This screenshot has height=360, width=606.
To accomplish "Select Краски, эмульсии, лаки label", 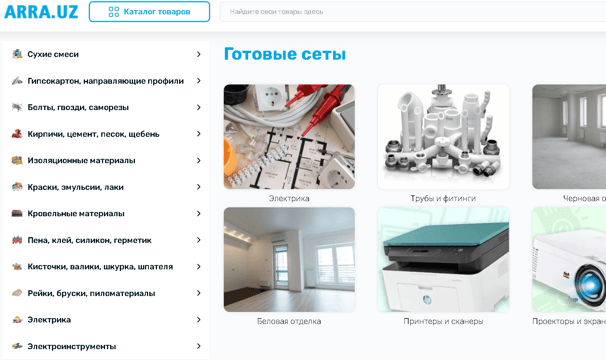I will click(x=75, y=187).
